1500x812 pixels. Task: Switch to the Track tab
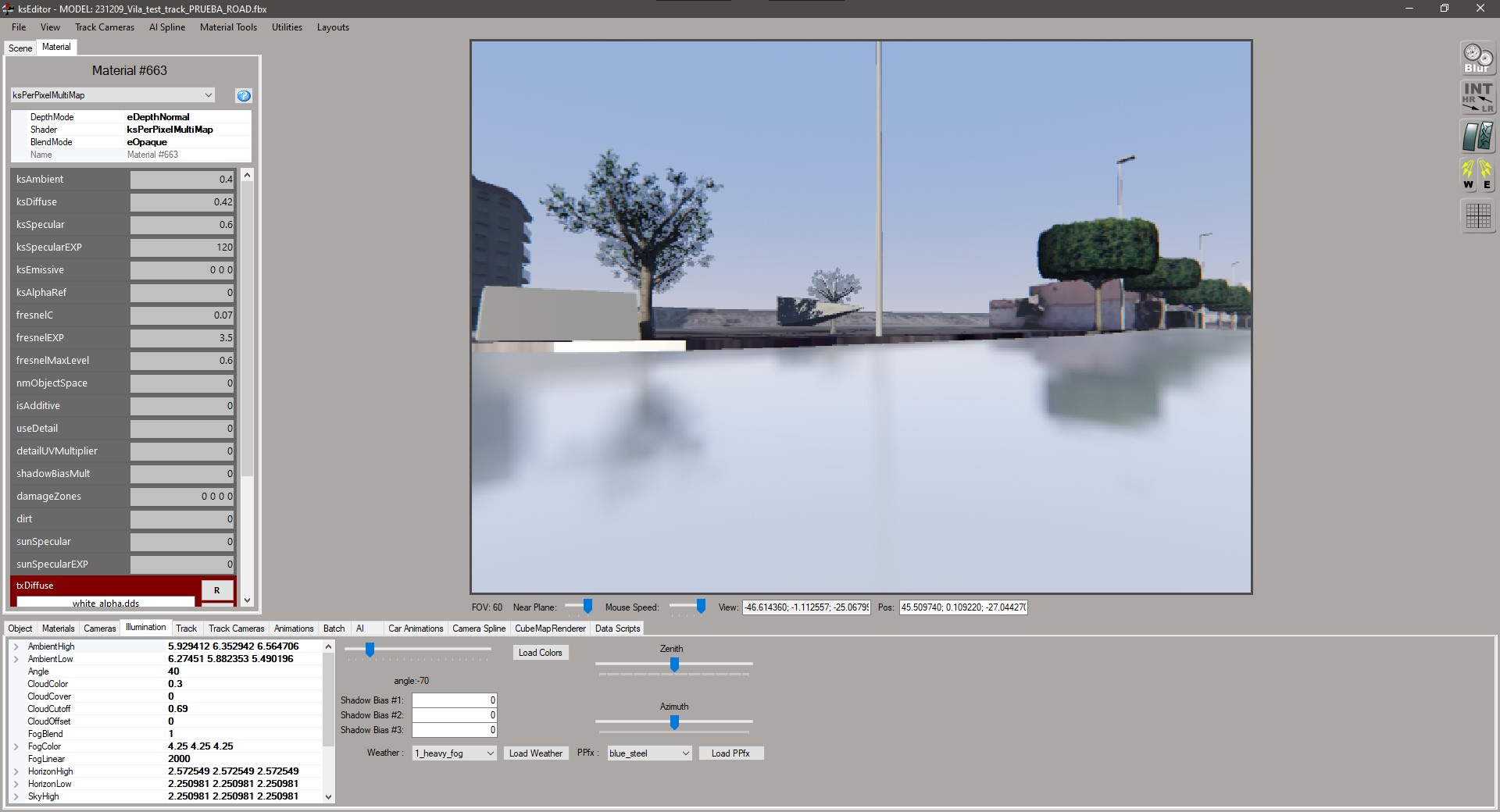(187, 629)
